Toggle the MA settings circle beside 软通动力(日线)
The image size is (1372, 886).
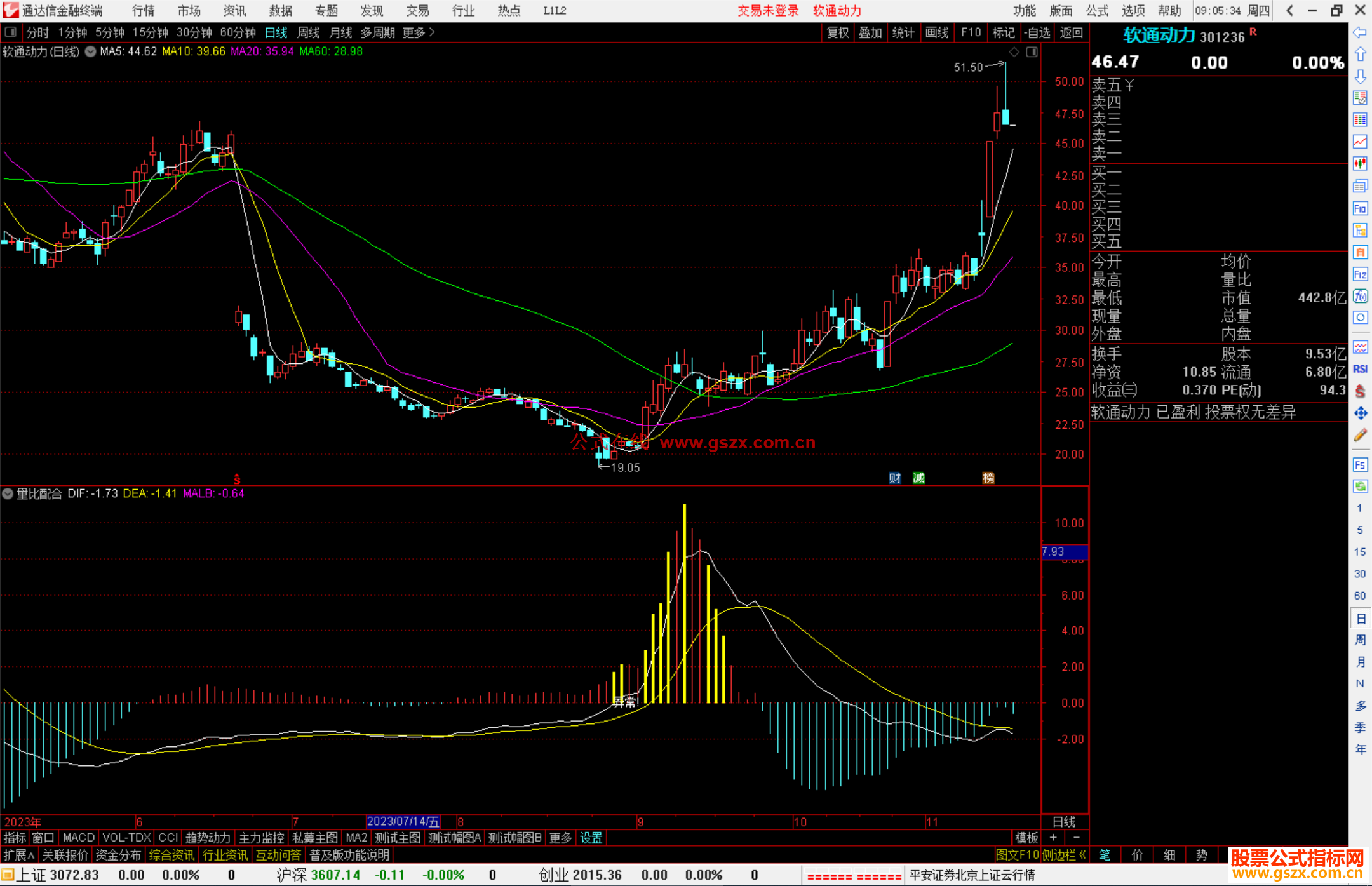click(90, 51)
